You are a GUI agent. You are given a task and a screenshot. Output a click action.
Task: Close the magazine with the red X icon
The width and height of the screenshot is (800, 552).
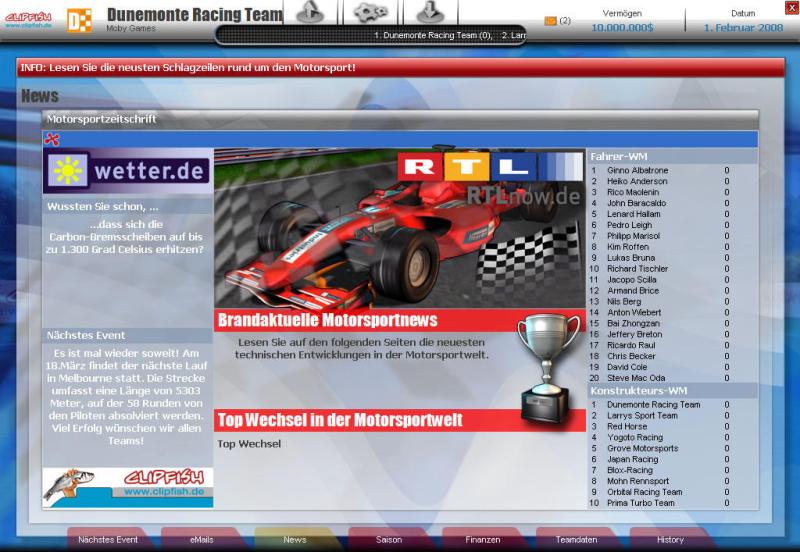click(52, 139)
